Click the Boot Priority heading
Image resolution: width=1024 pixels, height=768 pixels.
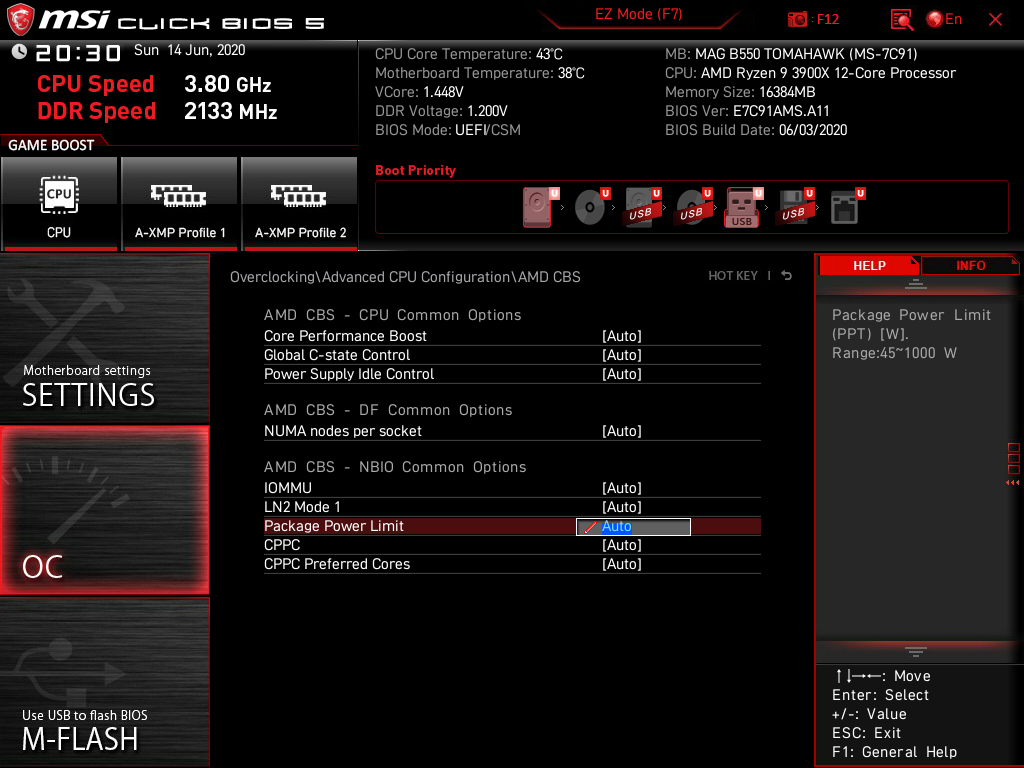pyautogui.click(x=415, y=170)
